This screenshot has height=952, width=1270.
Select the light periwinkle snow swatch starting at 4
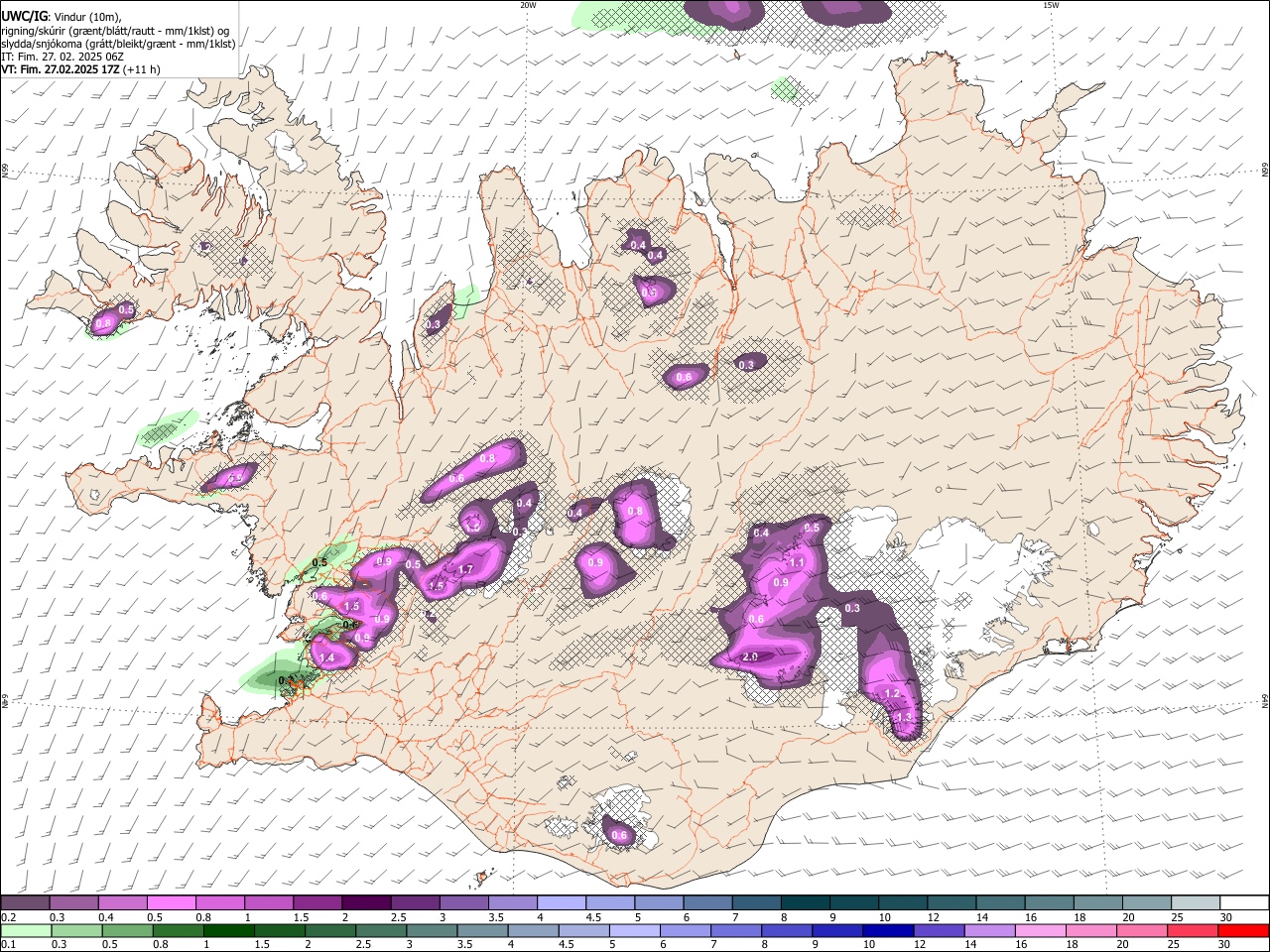pyautogui.click(x=562, y=903)
